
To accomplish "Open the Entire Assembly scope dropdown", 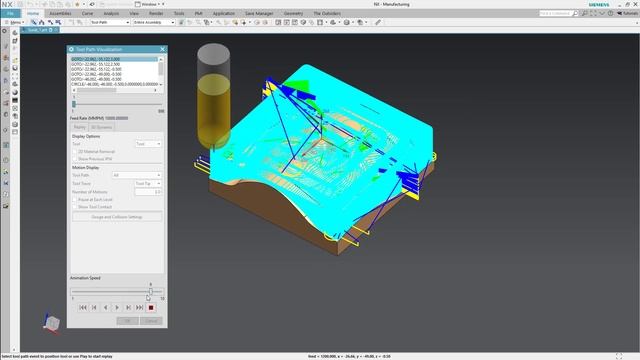I will coord(153,22).
